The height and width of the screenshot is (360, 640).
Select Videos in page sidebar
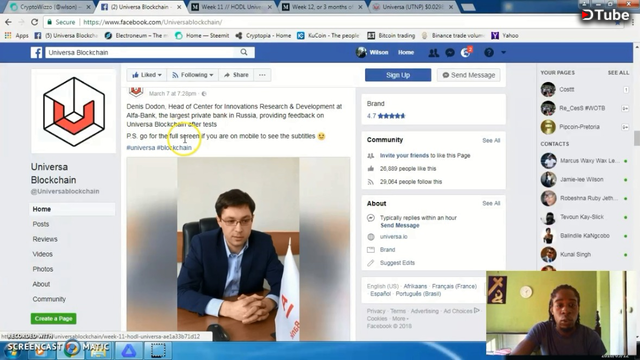(x=42, y=254)
